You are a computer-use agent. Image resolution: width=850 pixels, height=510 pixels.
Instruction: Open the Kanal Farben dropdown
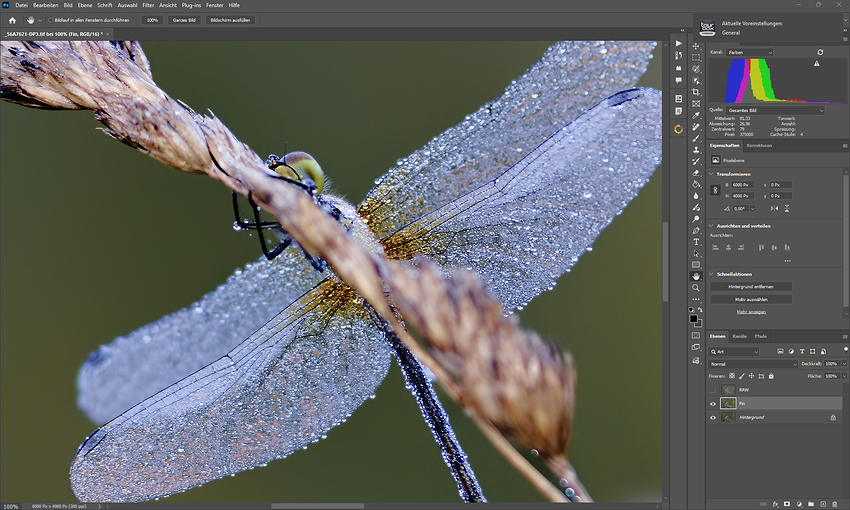pyautogui.click(x=749, y=53)
